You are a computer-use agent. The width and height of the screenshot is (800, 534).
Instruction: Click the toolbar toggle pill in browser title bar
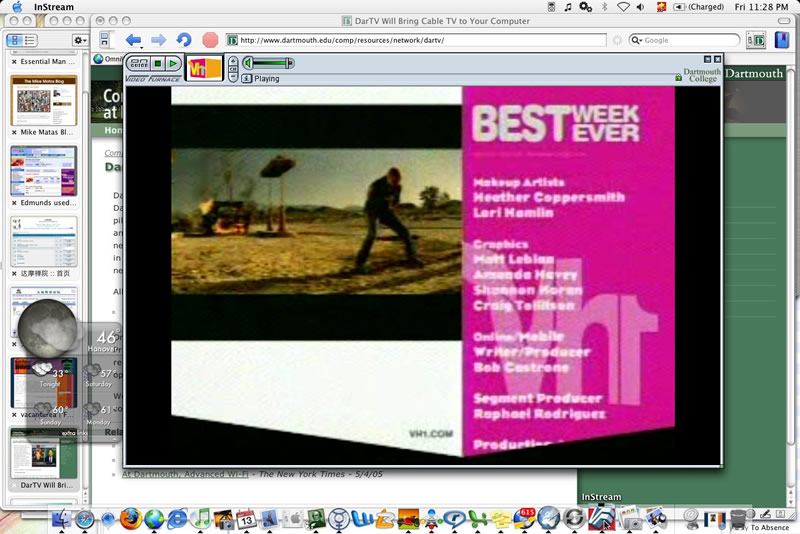pyautogui.click(x=784, y=21)
